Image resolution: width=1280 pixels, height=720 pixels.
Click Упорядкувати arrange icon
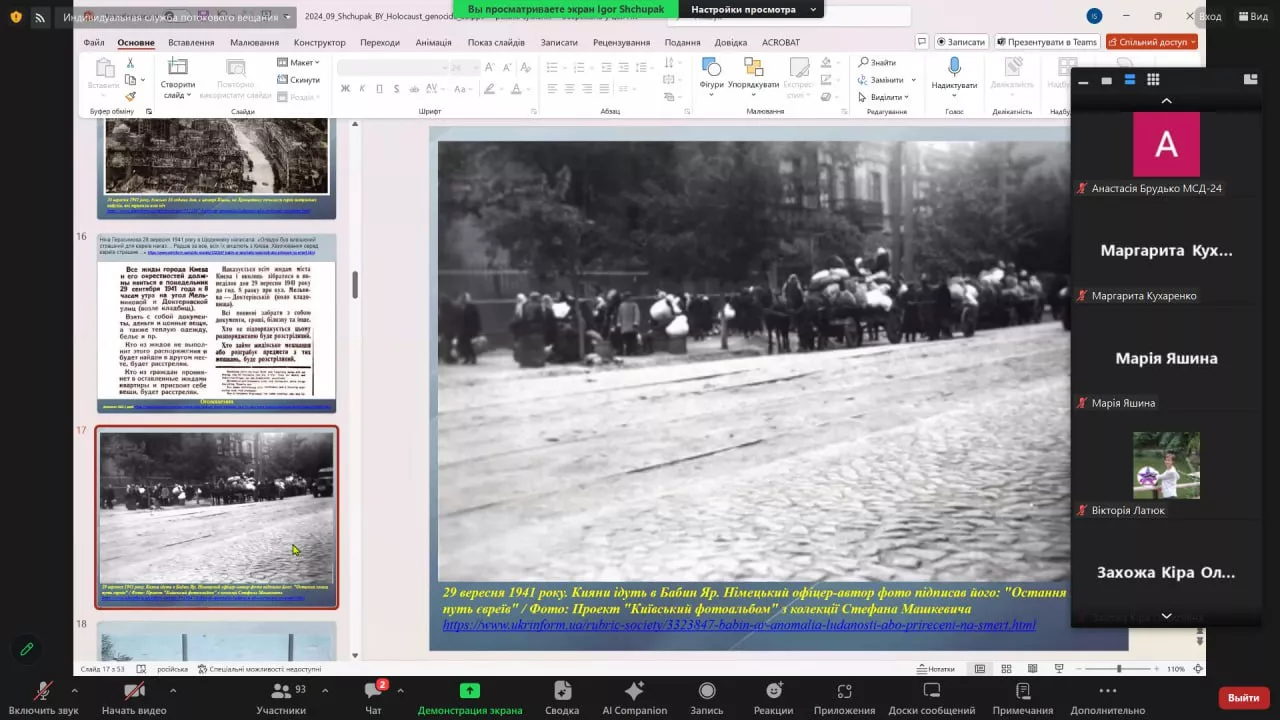754,67
